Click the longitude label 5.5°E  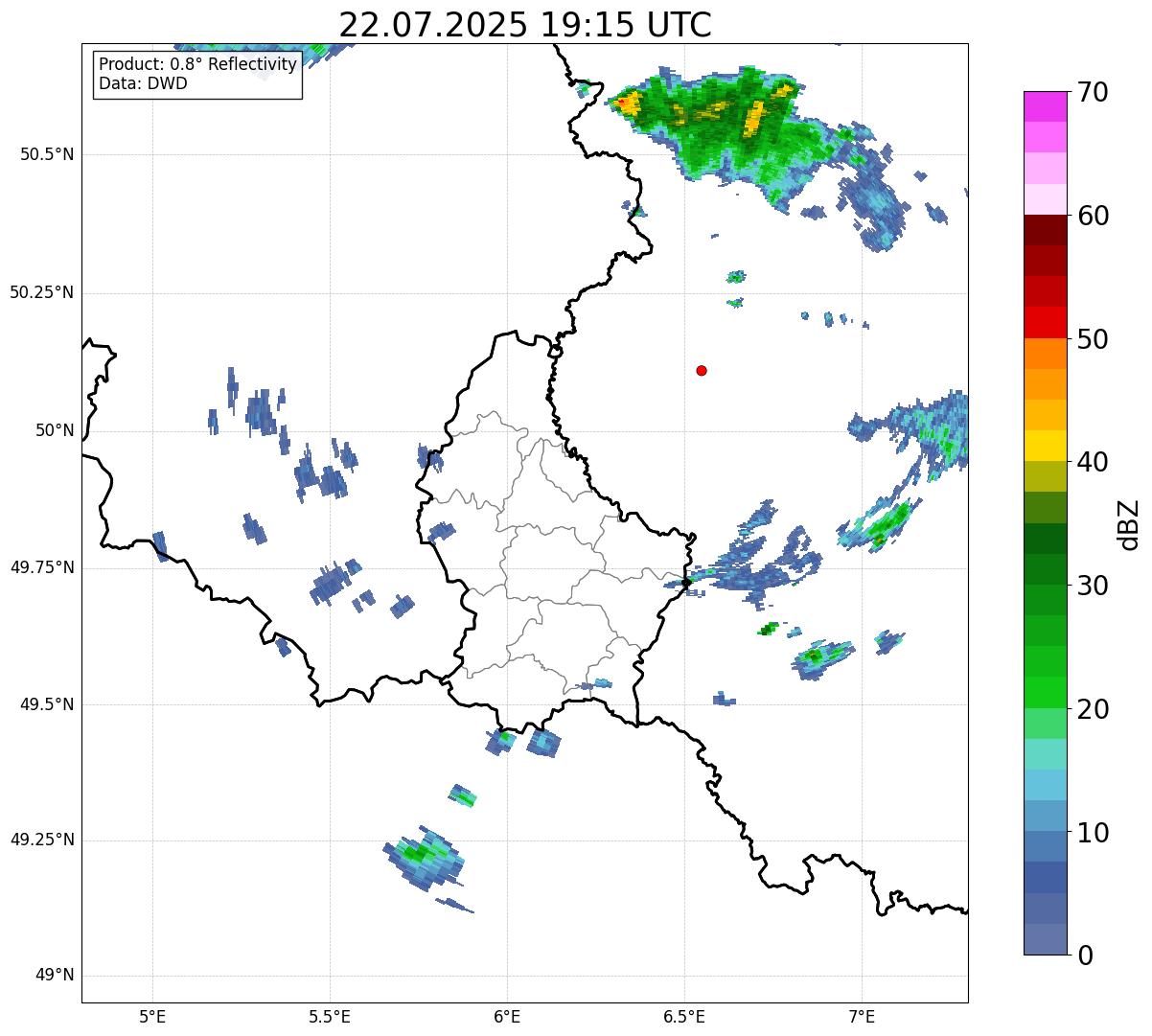pos(330,1016)
